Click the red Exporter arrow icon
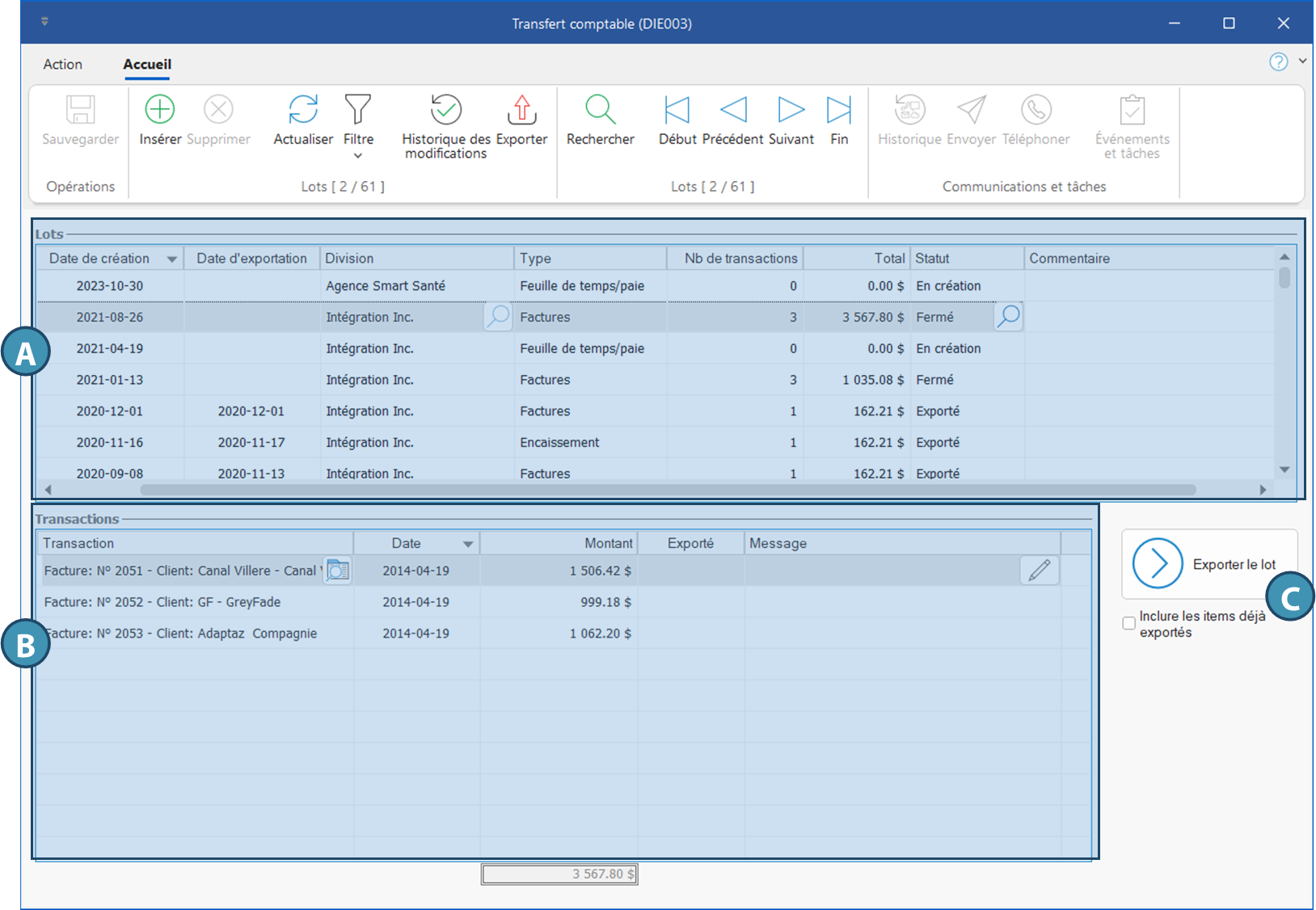 (x=521, y=109)
